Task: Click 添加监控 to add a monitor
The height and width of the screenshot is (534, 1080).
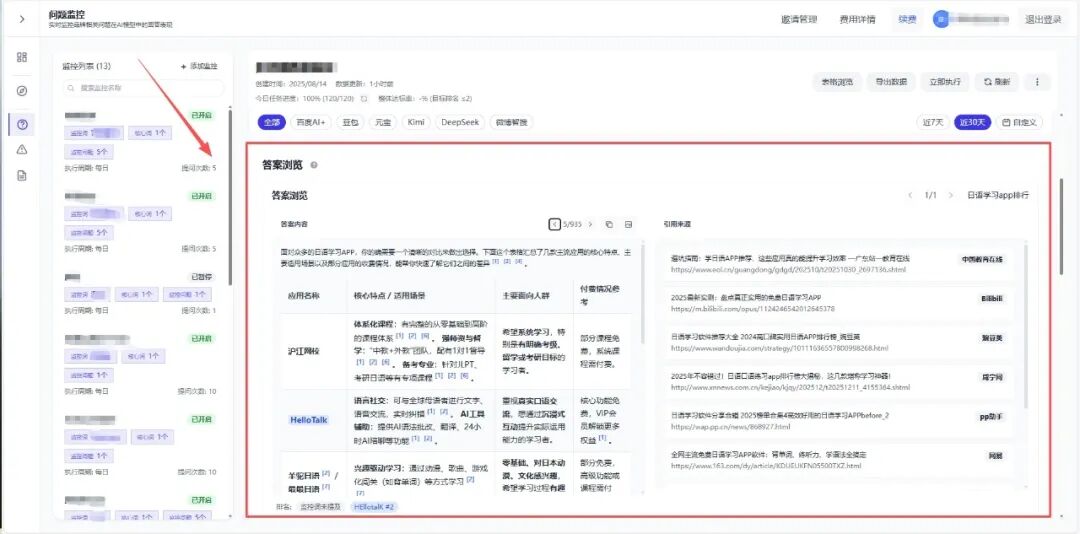Action: (x=199, y=66)
